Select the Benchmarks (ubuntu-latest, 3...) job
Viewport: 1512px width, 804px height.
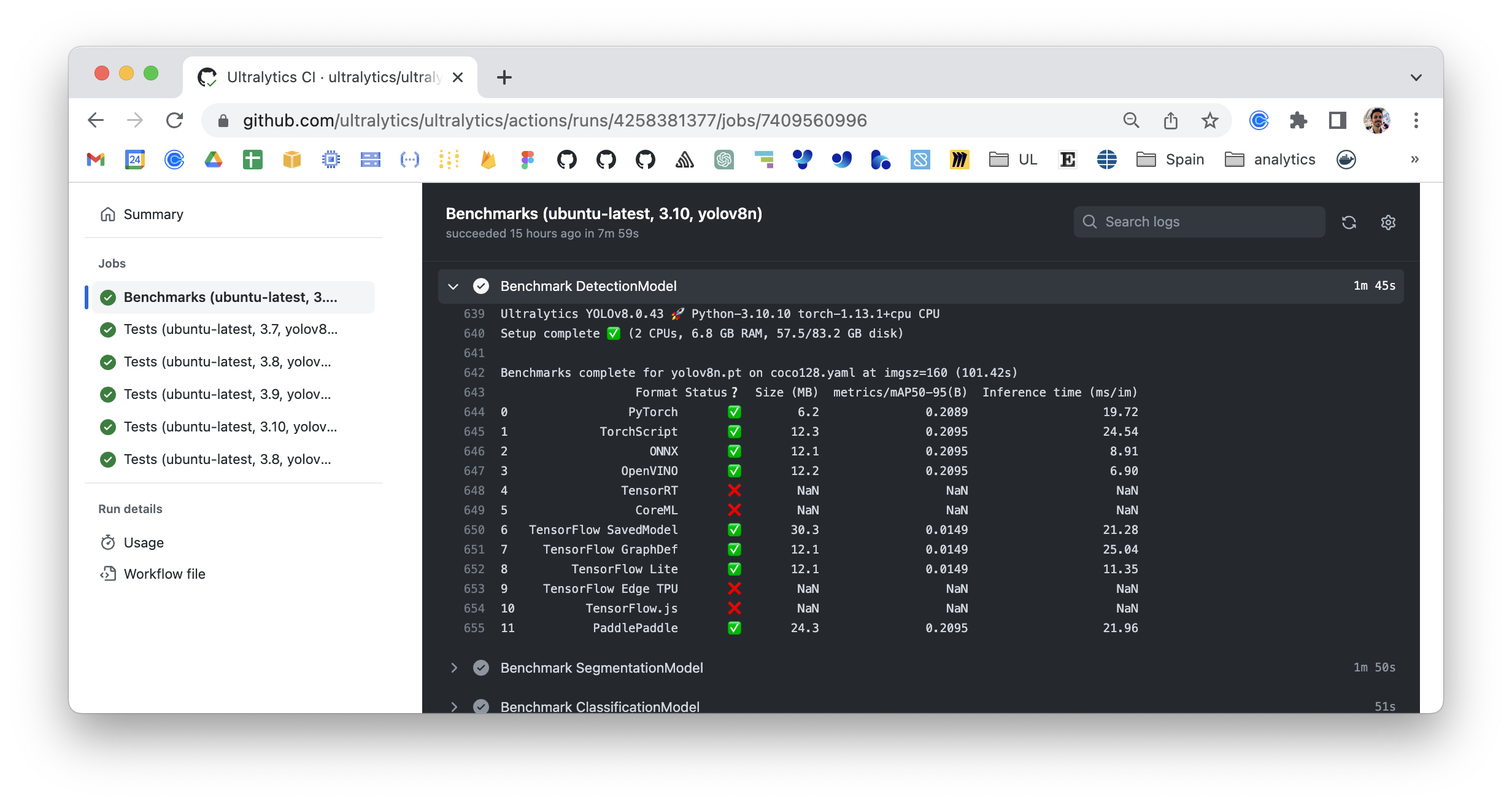(231, 296)
